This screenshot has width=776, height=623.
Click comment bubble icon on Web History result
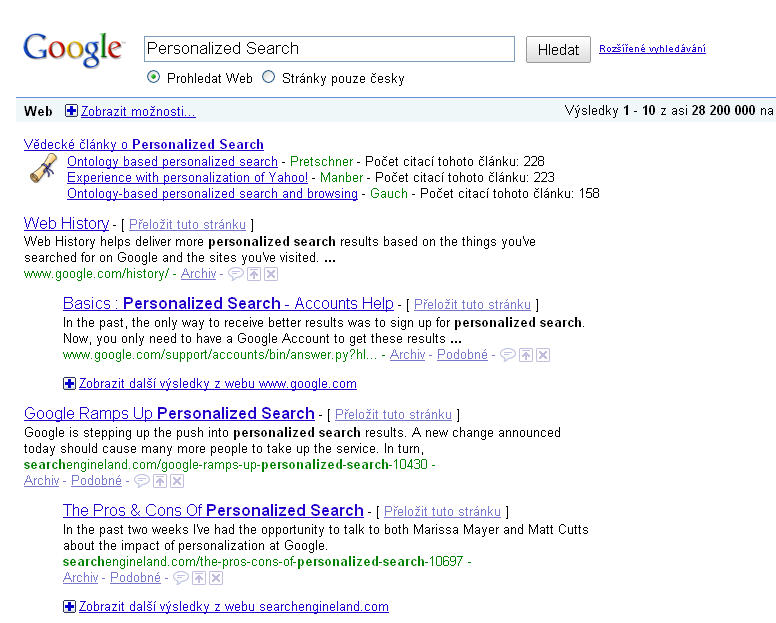coord(236,274)
